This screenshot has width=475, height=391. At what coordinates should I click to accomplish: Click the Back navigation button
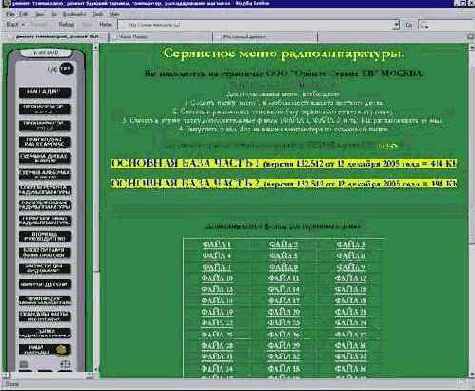tap(12, 25)
